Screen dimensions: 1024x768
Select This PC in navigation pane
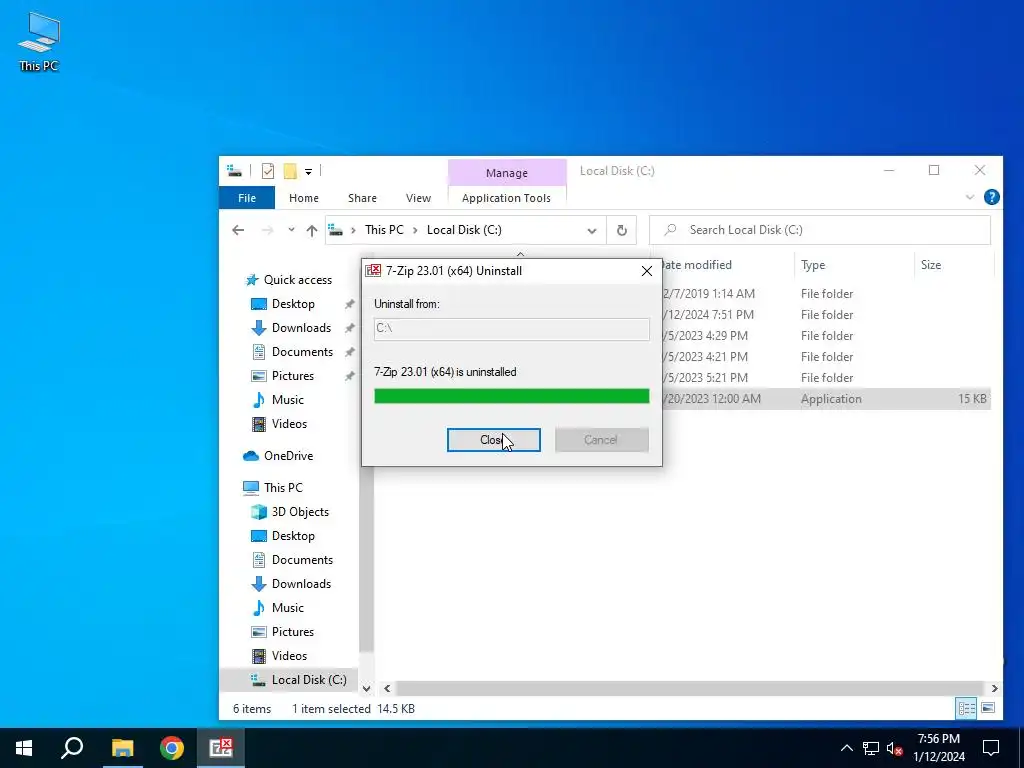(283, 488)
